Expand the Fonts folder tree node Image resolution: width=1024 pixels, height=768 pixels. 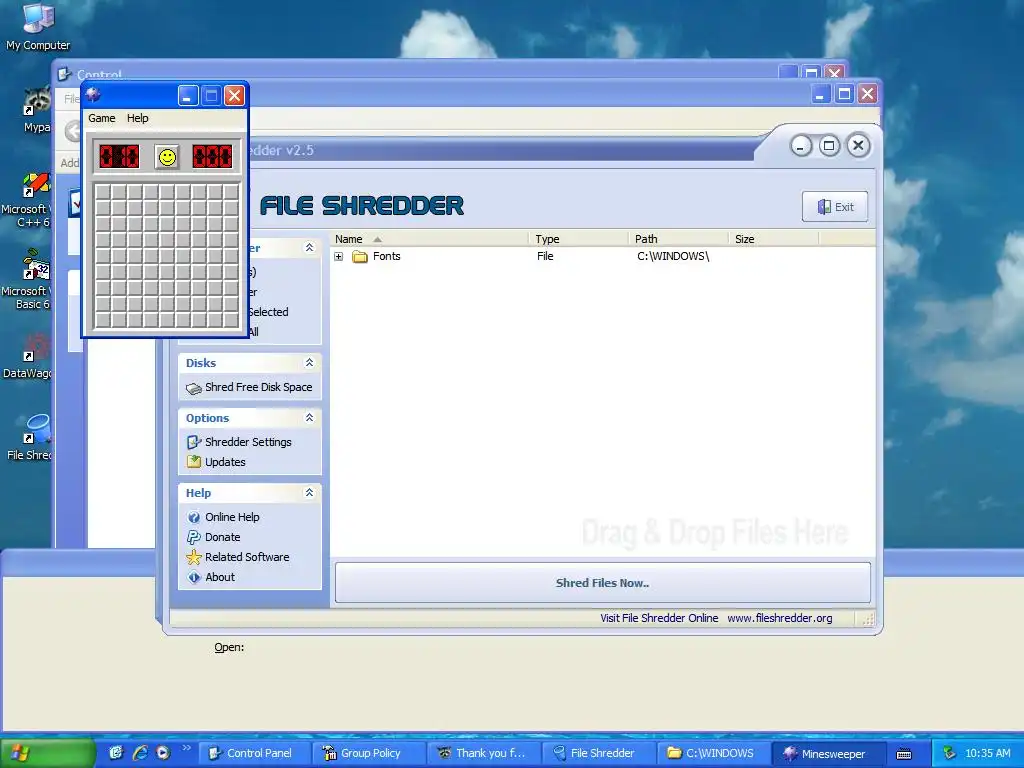click(338, 257)
